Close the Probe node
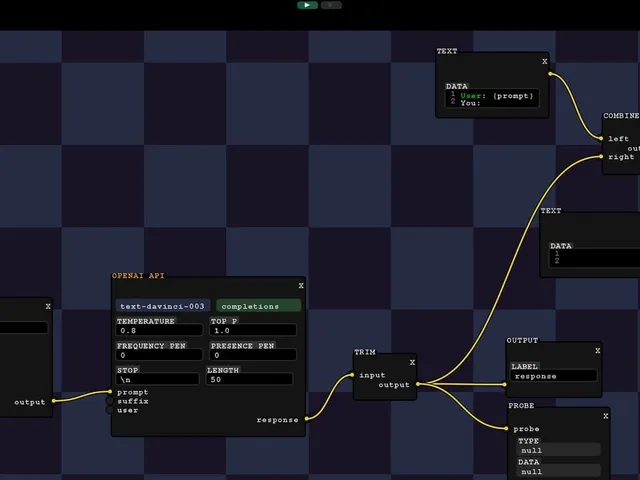 [606, 416]
